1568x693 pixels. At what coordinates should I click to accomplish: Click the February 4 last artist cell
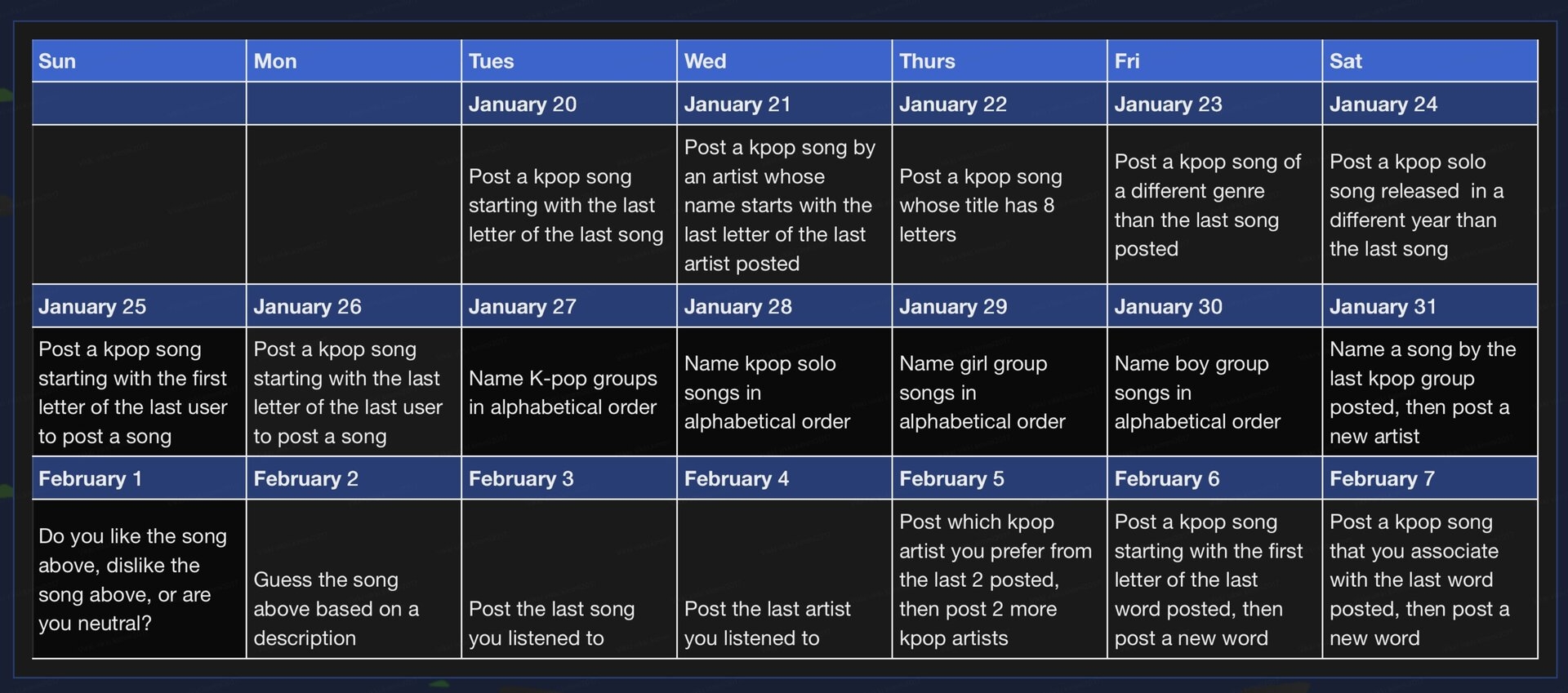point(784,579)
